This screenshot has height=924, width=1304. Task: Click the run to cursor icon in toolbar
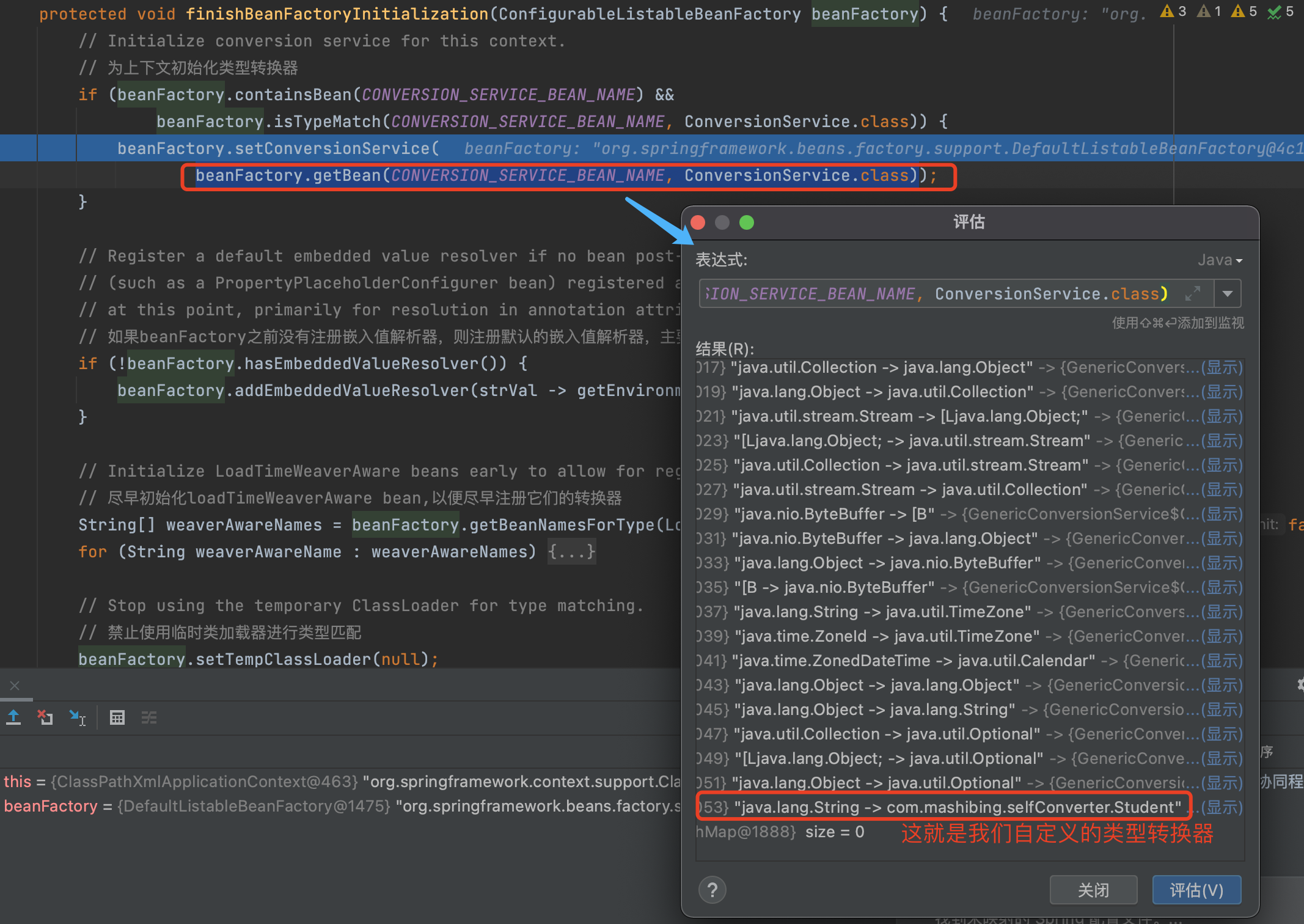(79, 717)
